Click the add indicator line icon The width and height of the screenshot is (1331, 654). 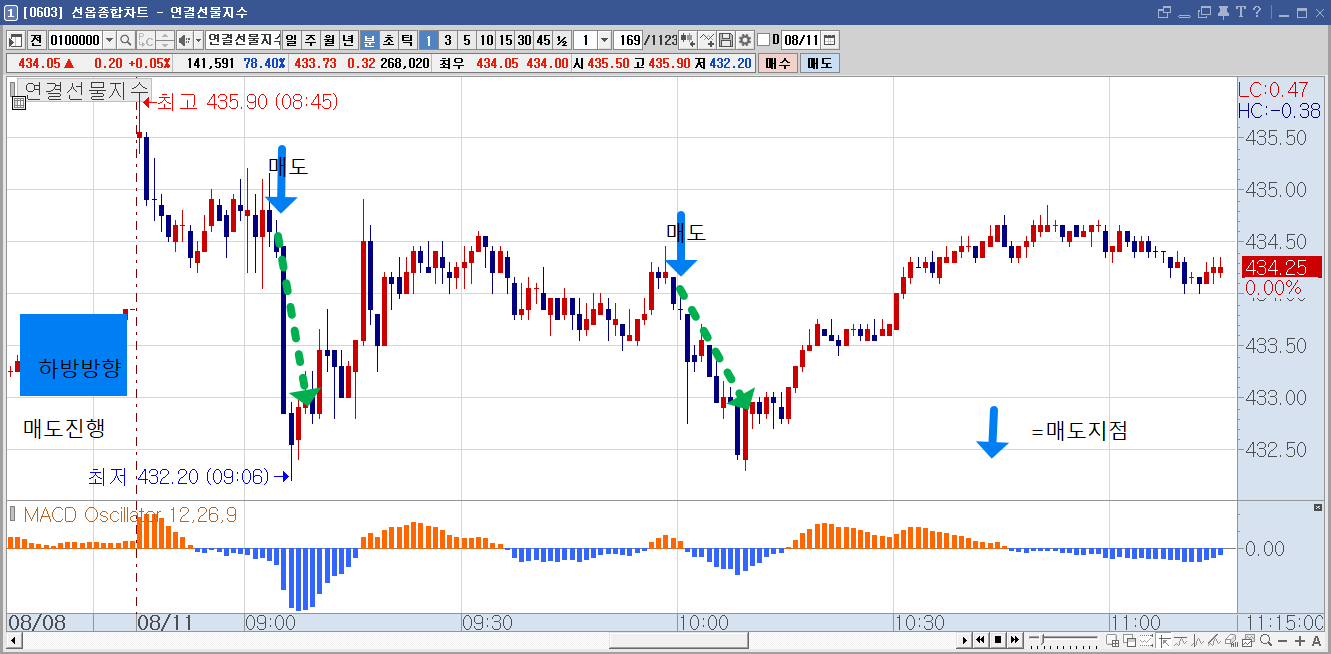coord(707,40)
